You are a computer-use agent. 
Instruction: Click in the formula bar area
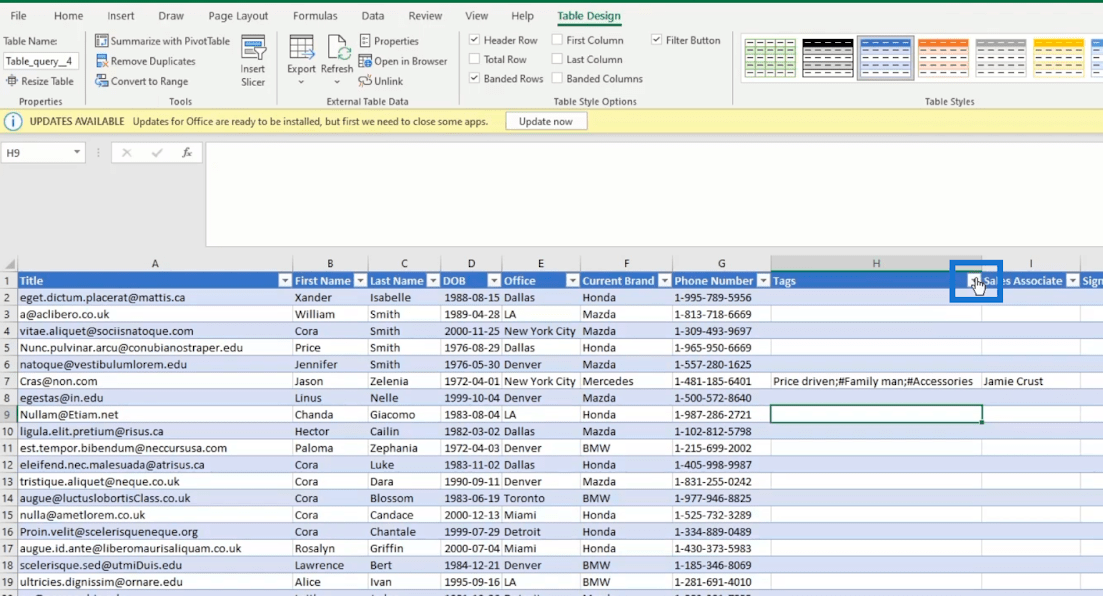[x=654, y=194]
